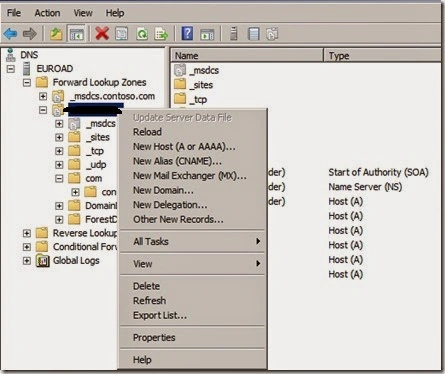Choose Refresh from context menu
445x374 pixels.
193,301
